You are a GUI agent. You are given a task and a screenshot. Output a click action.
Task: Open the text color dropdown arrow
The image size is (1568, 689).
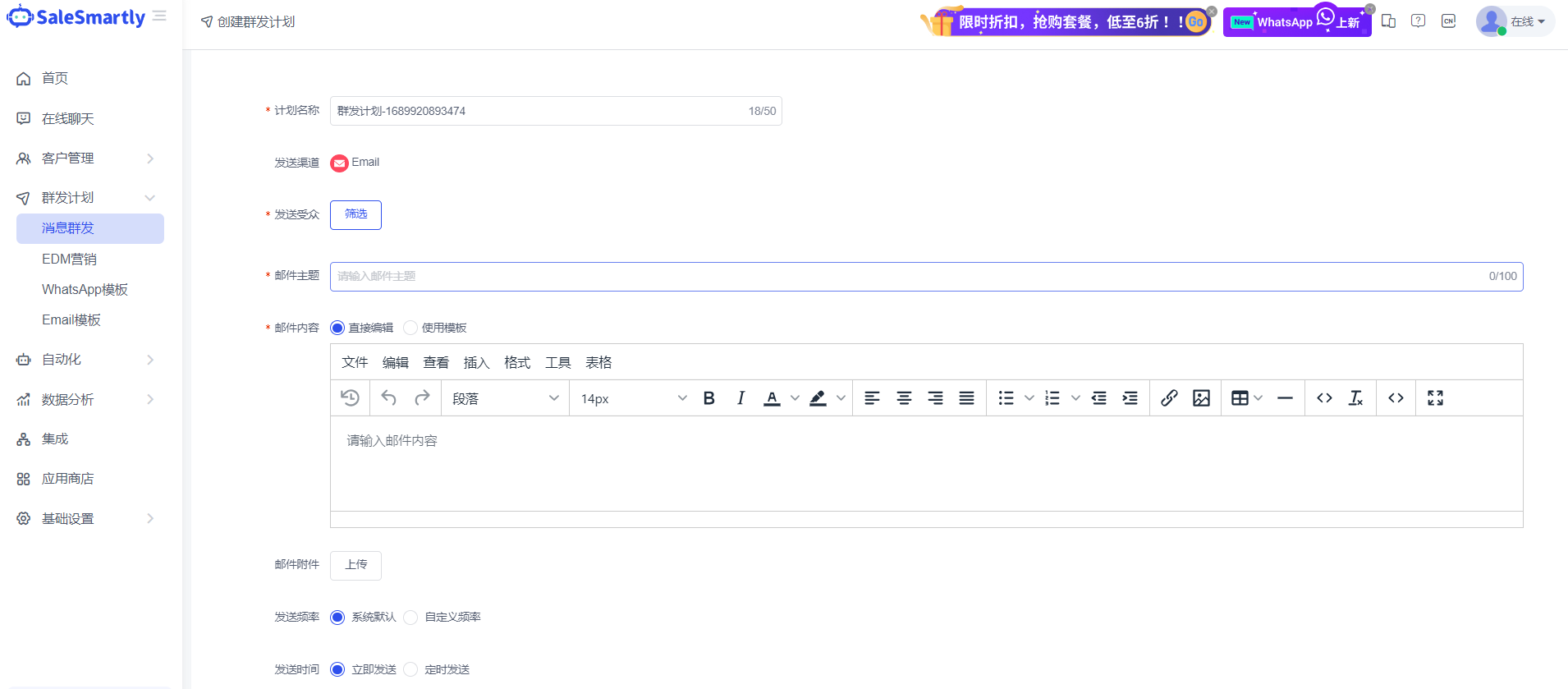[795, 398]
